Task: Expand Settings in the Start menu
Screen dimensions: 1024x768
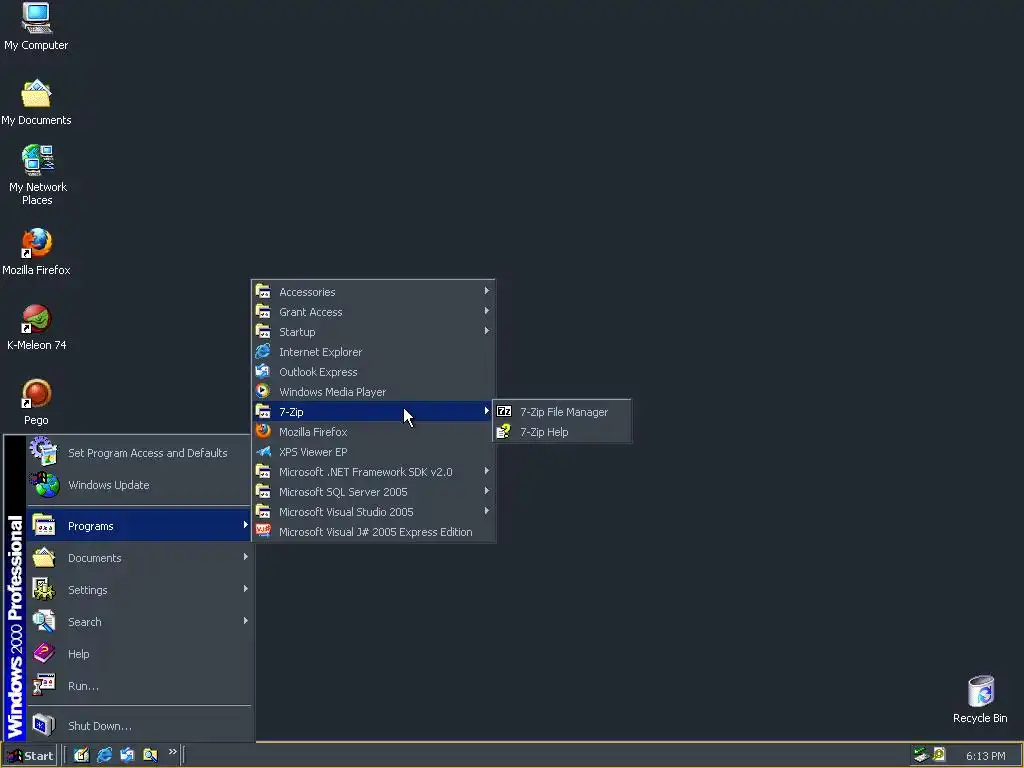Action: click(139, 590)
